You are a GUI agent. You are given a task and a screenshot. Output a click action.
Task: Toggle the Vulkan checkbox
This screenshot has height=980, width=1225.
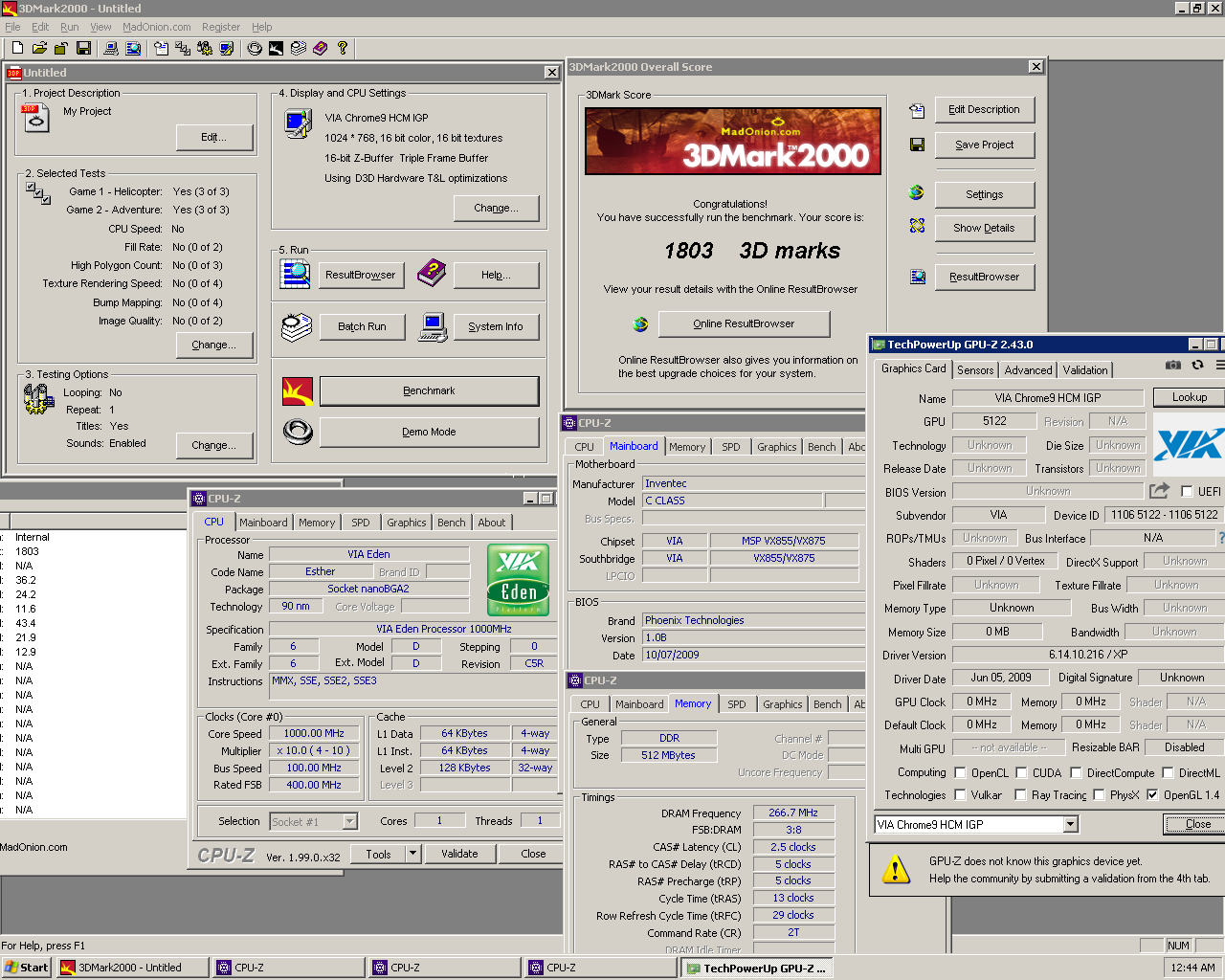tap(960, 794)
